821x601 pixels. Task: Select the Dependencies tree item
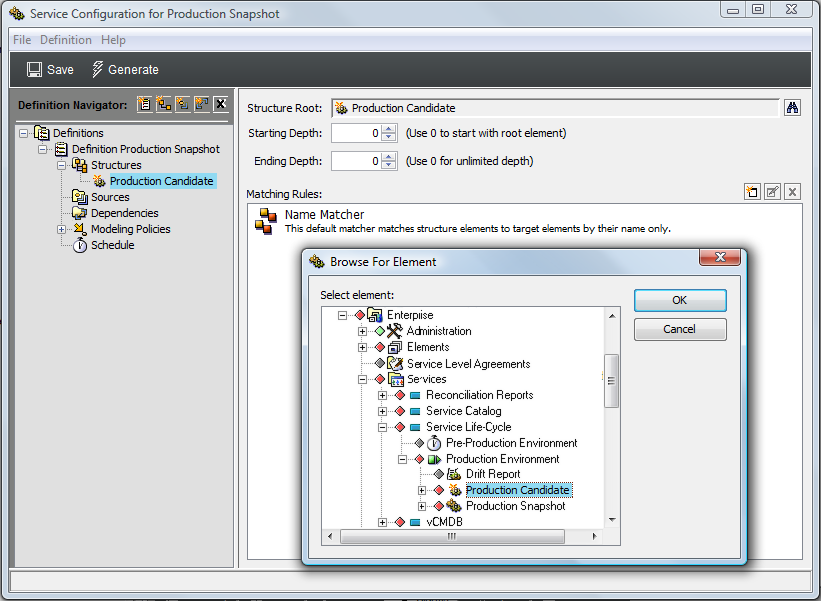(125, 213)
